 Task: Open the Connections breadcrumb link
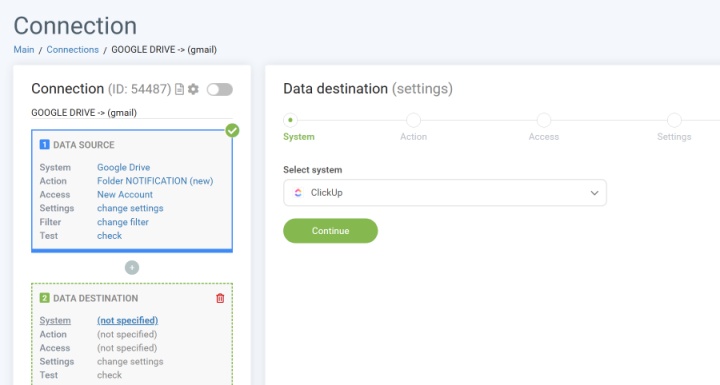[x=73, y=50]
